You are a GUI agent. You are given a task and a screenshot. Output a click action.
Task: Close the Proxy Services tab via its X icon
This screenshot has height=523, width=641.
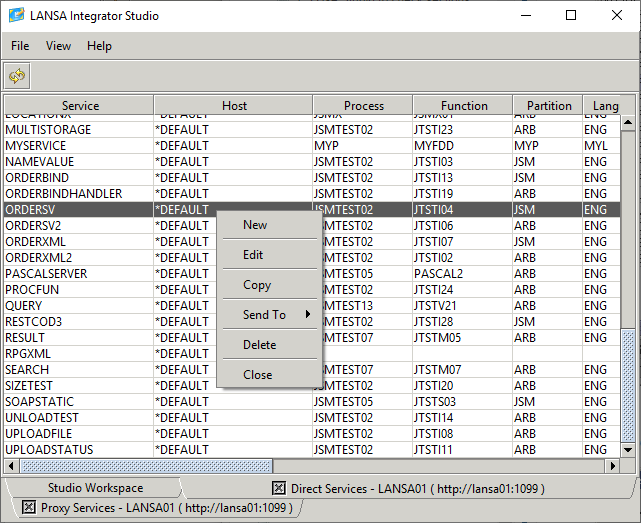(29, 507)
